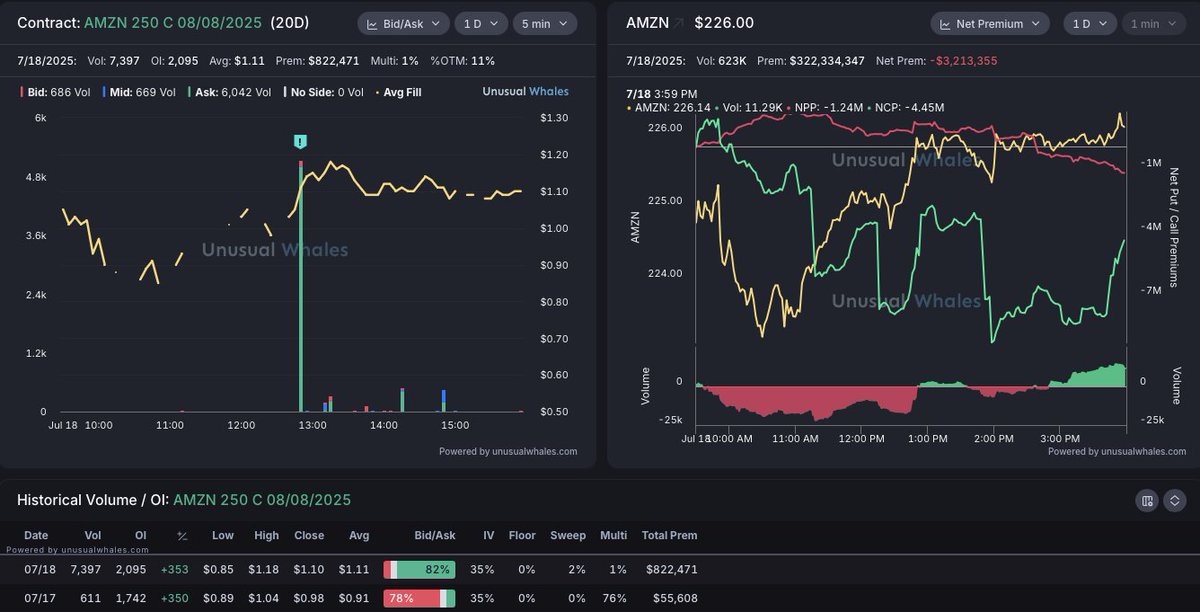Click the AMZN 250 C 08/08/2025 contract title link
The height and width of the screenshot is (612, 1200).
(x=173, y=23)
